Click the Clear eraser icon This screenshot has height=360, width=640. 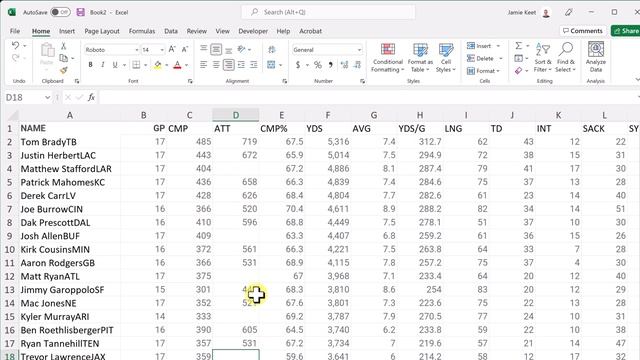pyautogui.click(x=518, y=71)
